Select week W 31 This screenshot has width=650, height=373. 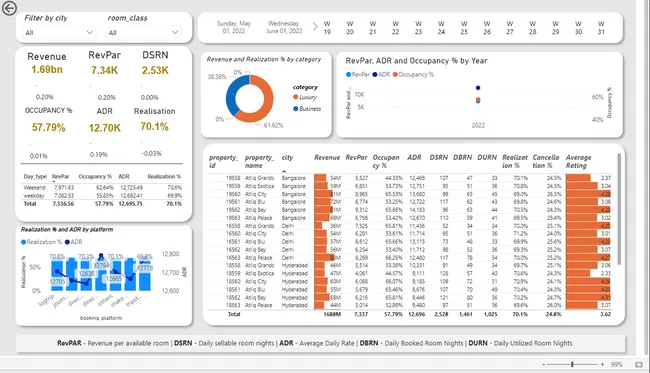tap(601, 28)
